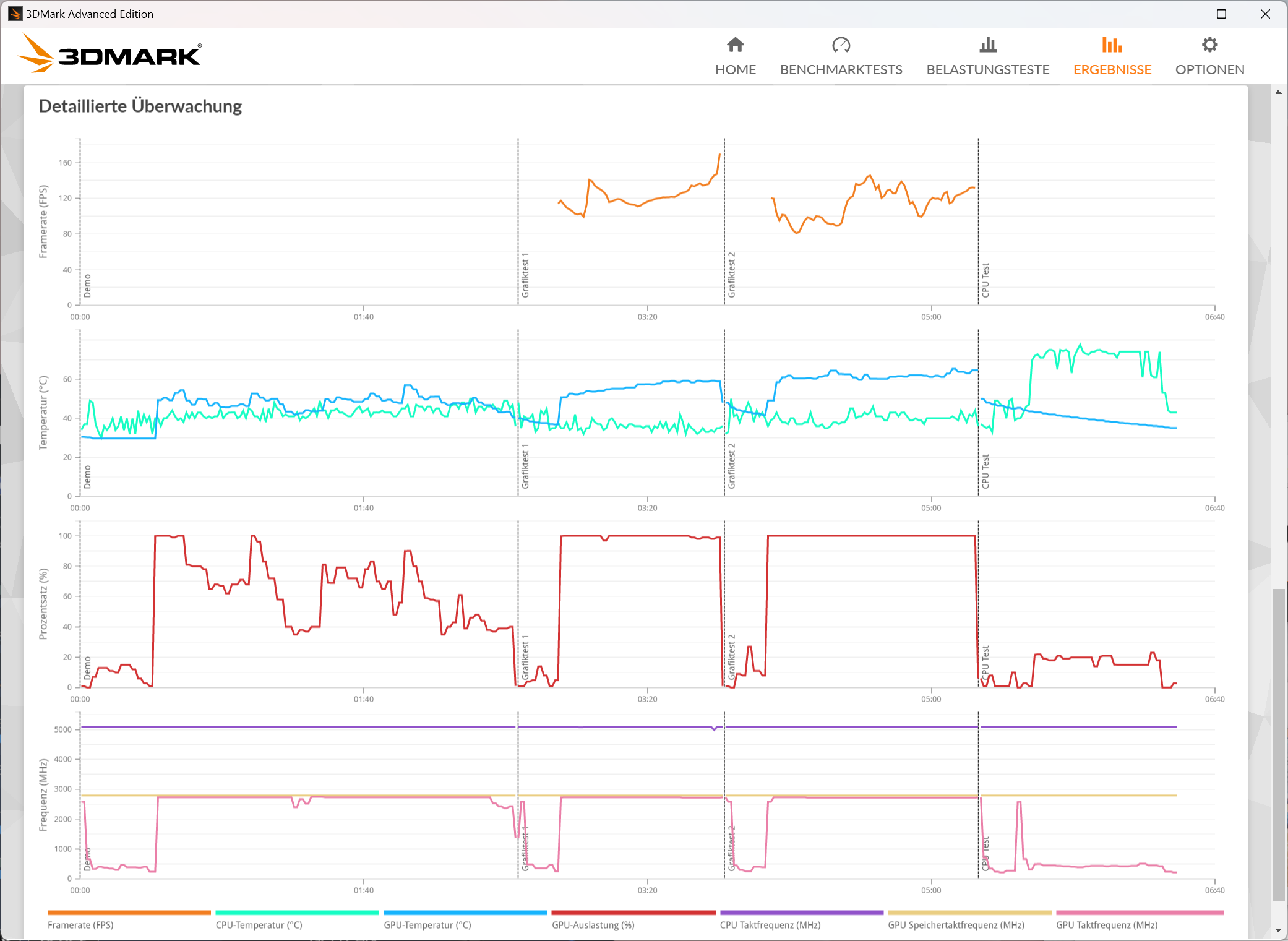Open the BENCHMARKTESTS tab
1288x941 pixels.
point(841,69)
